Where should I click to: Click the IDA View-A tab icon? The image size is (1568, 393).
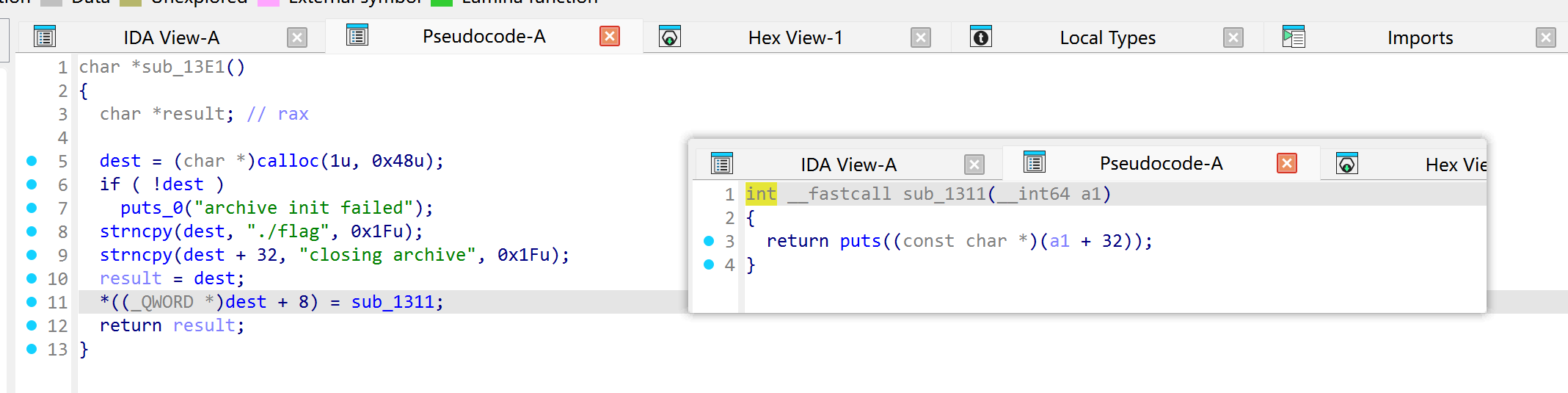click(x=45, y=37)
